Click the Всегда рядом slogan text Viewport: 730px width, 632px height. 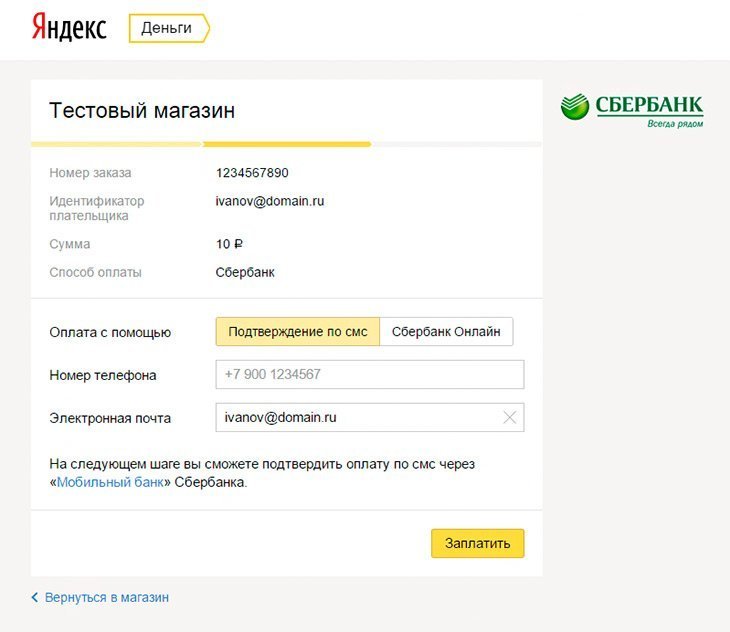point(675,123)
